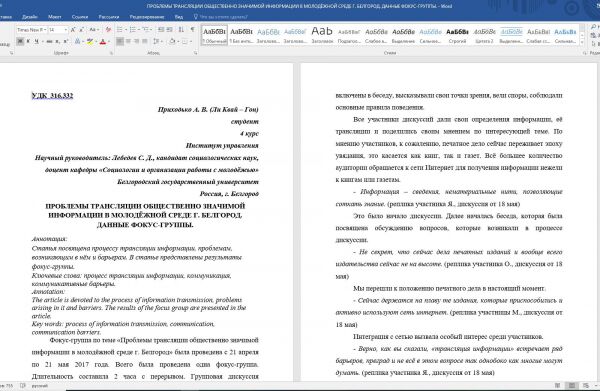The height and width of the screenshot is (391, 600).
Task: Switch to Web Layout view
Action: (x=585, y=386)
